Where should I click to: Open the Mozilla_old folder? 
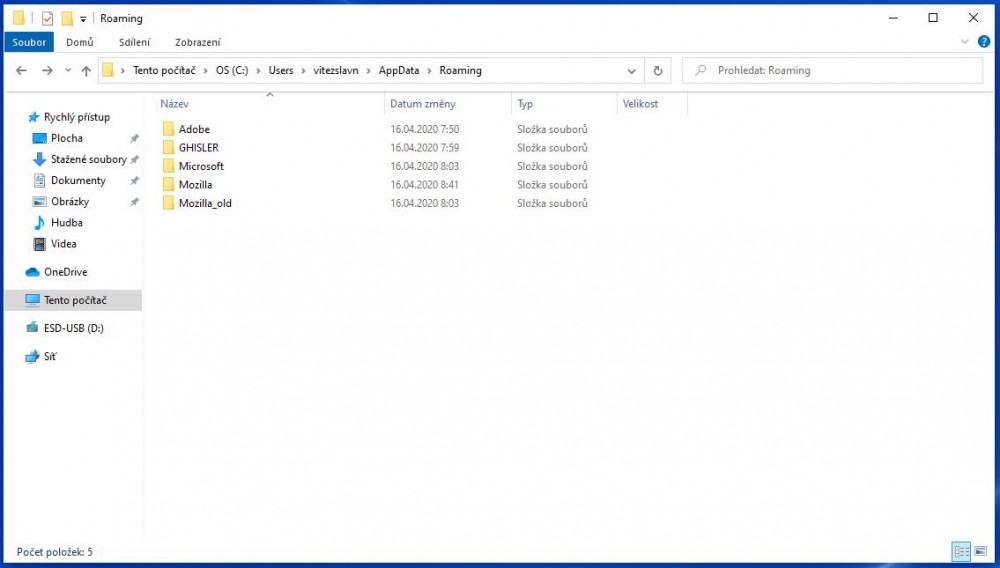pyautogui.click(x=205, y=203)
